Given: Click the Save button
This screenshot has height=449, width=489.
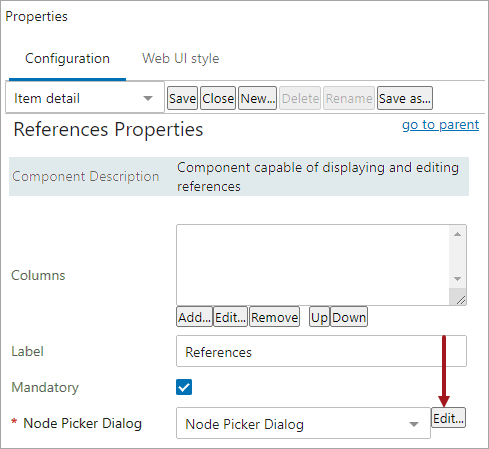Looking at the screenshot, I should pyautogui.click(x=182, y=98).
